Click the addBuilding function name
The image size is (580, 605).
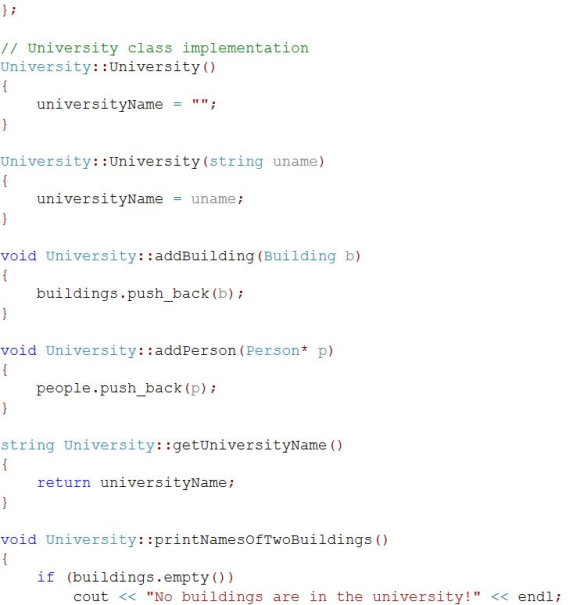[x=204, y=256]
